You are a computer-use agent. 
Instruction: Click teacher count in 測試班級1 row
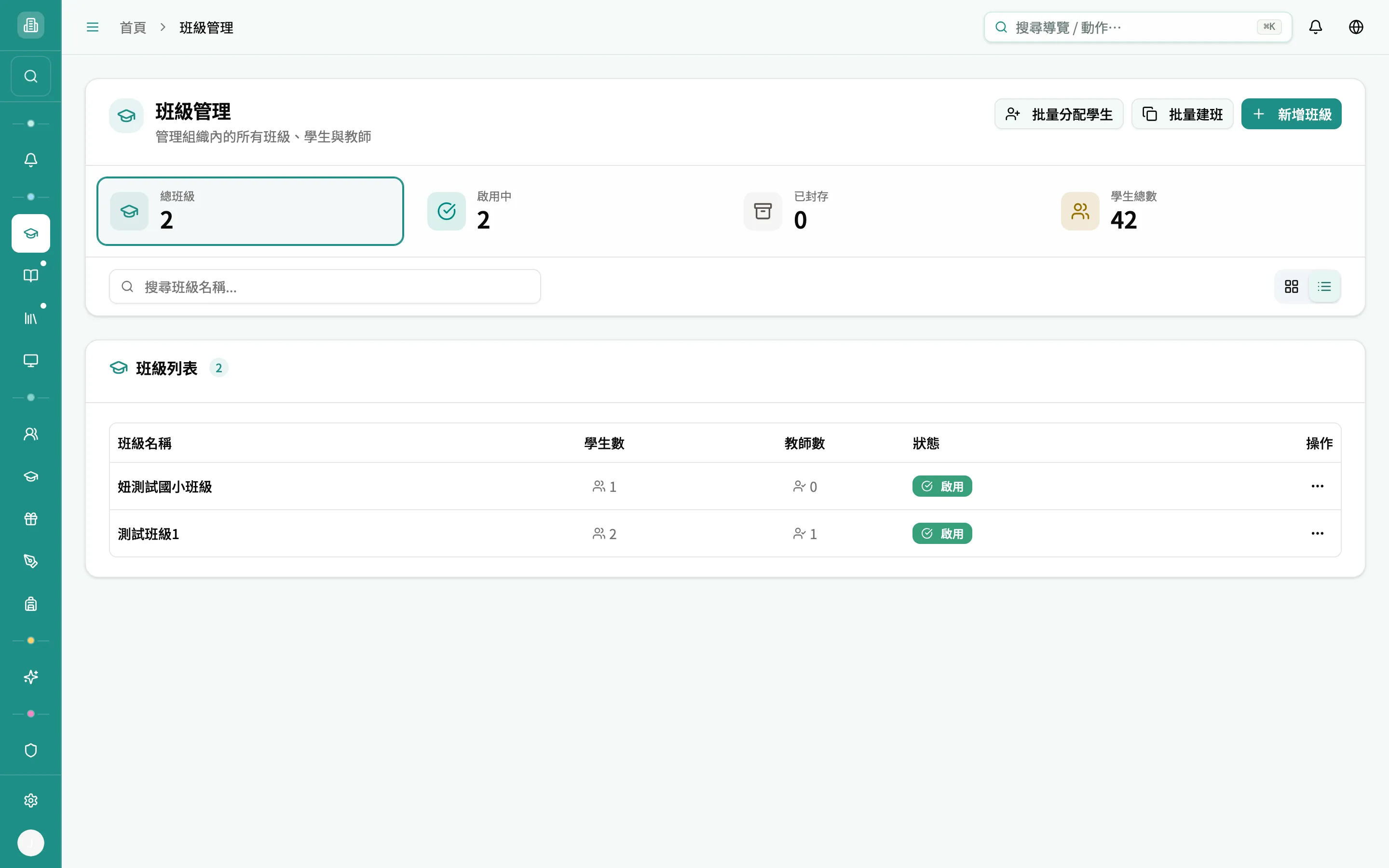pos(804,534)
